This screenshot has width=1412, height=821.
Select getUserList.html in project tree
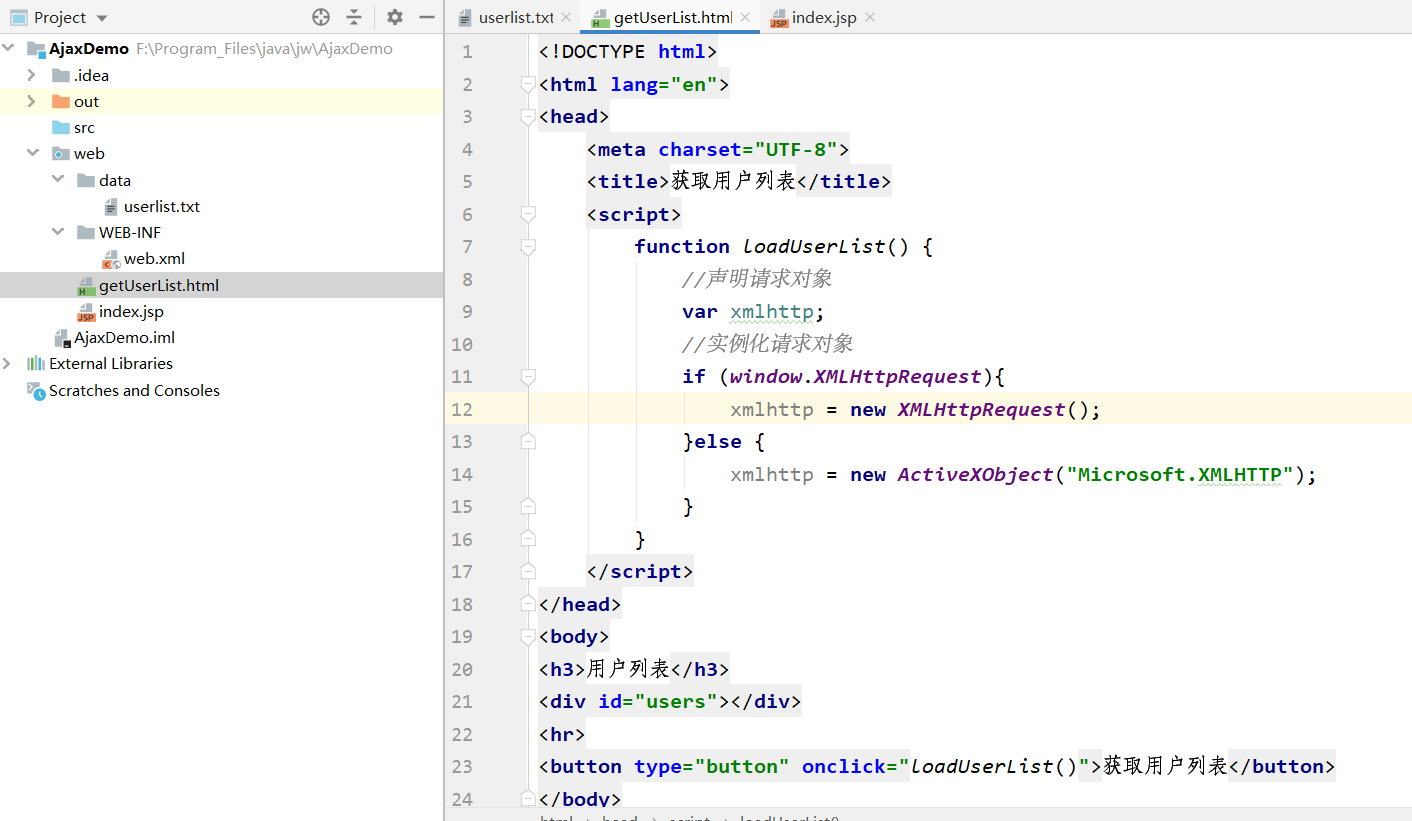[159, 285]
